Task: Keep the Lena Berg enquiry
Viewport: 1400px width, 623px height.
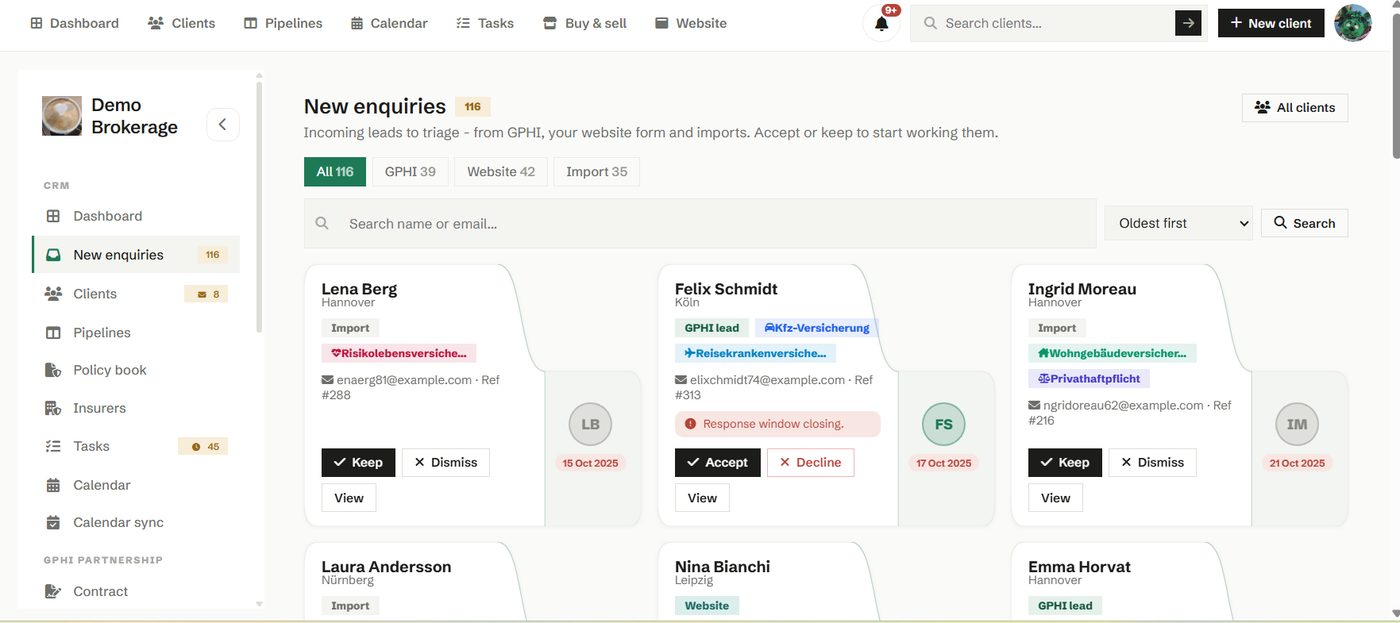Action: pos(358,462)
